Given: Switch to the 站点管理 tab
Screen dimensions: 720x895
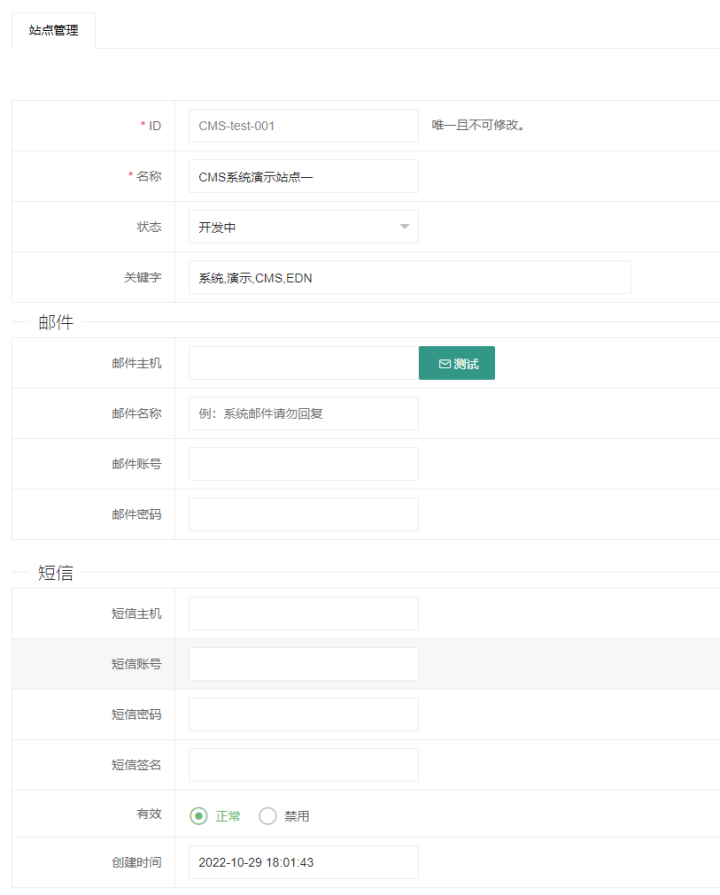Looking at the screenshot, I should (x=54, y=31).
